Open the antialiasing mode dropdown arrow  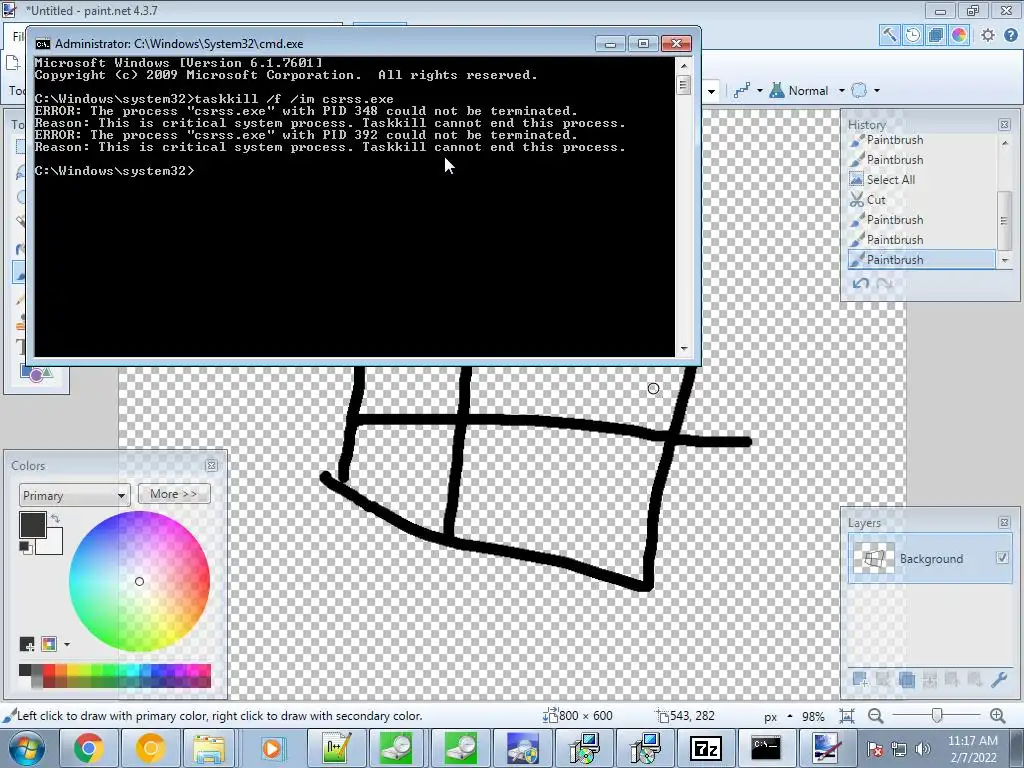point(760,91)
